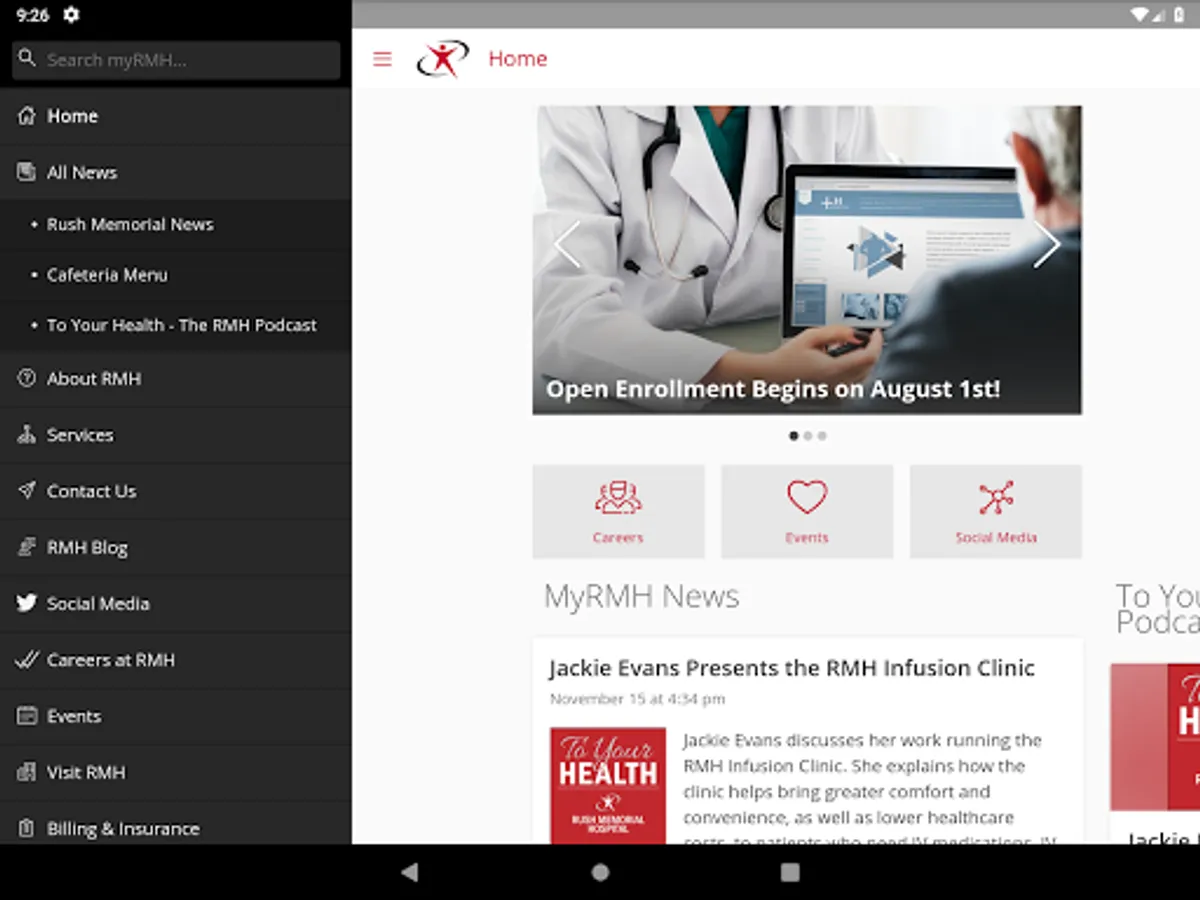1200x900 pixels.
Task: Open Jackie Evans Infusion Clinic article title
Action: [792, 668]
